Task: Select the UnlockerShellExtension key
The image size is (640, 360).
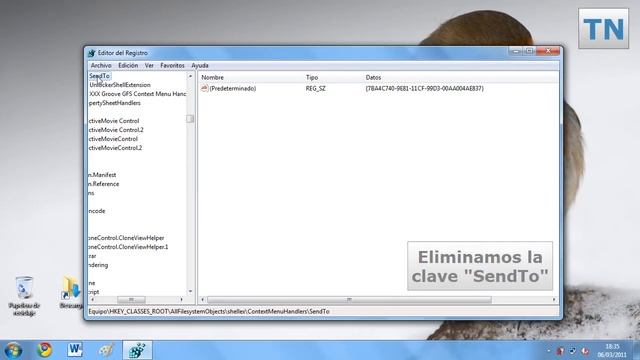Action: 120,85
